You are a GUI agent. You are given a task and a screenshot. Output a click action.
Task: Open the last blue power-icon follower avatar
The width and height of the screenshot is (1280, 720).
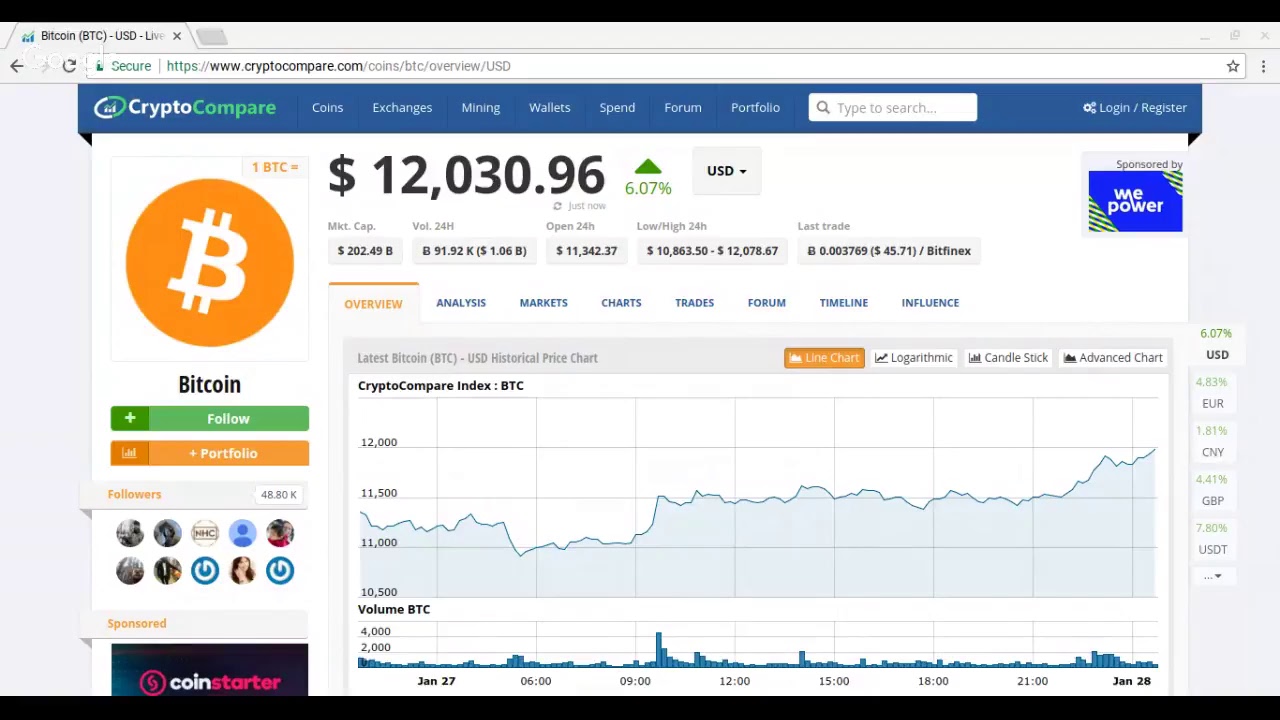click(280, 570)
